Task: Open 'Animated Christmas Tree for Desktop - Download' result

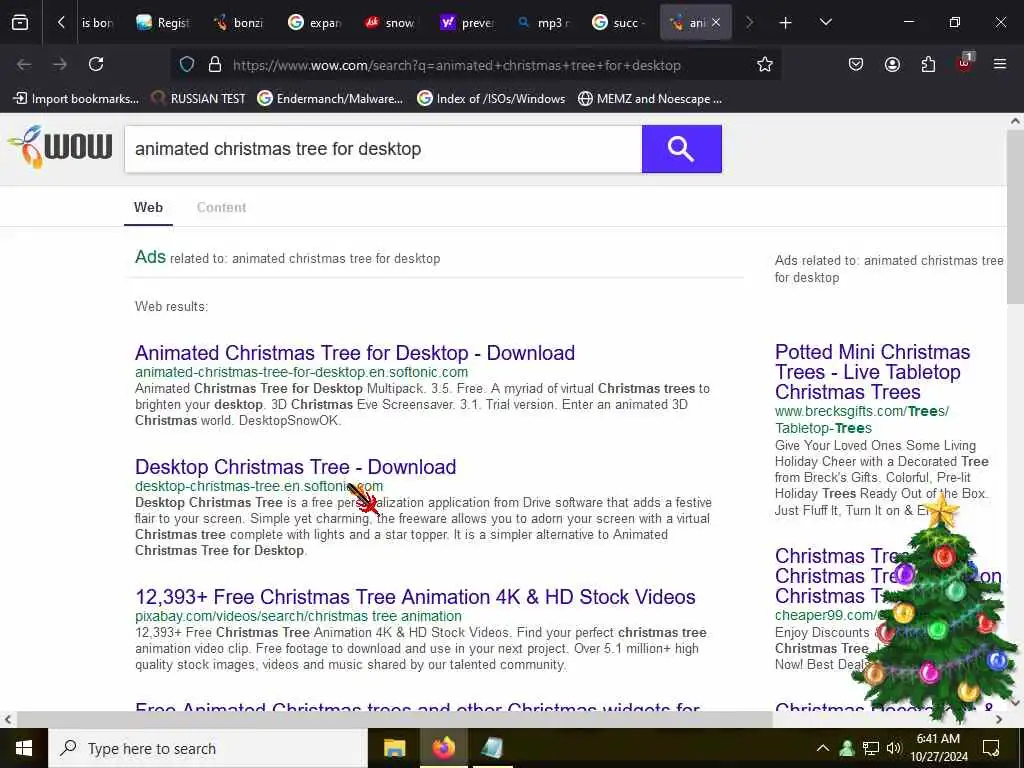Action: (355, 353)
